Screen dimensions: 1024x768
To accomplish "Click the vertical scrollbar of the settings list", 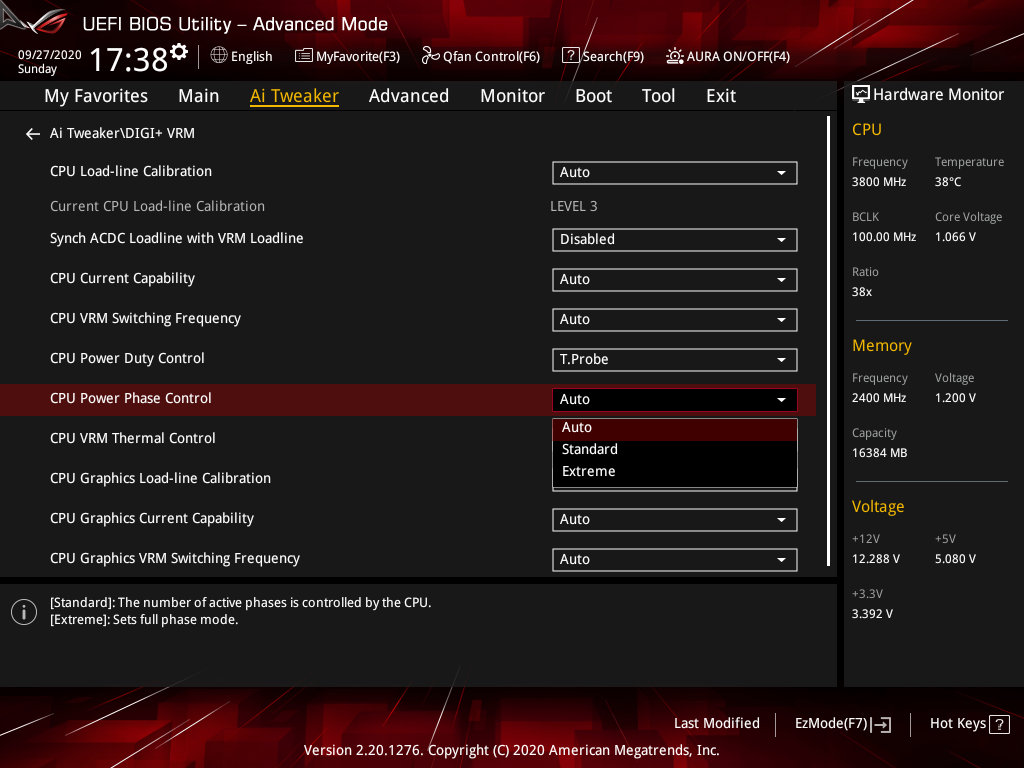I will pos(829,340).
